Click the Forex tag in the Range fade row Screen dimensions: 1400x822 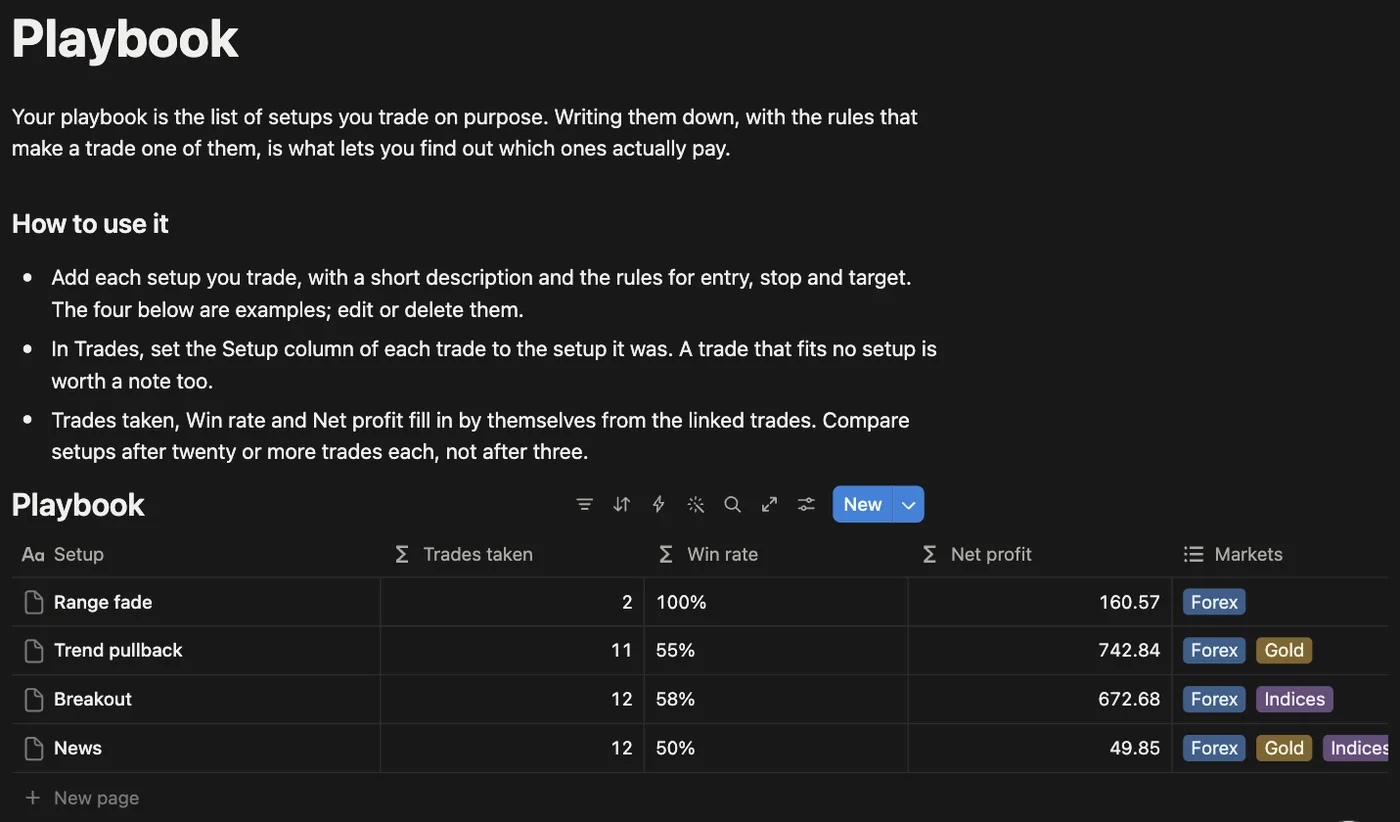[x=1214, y=602]
